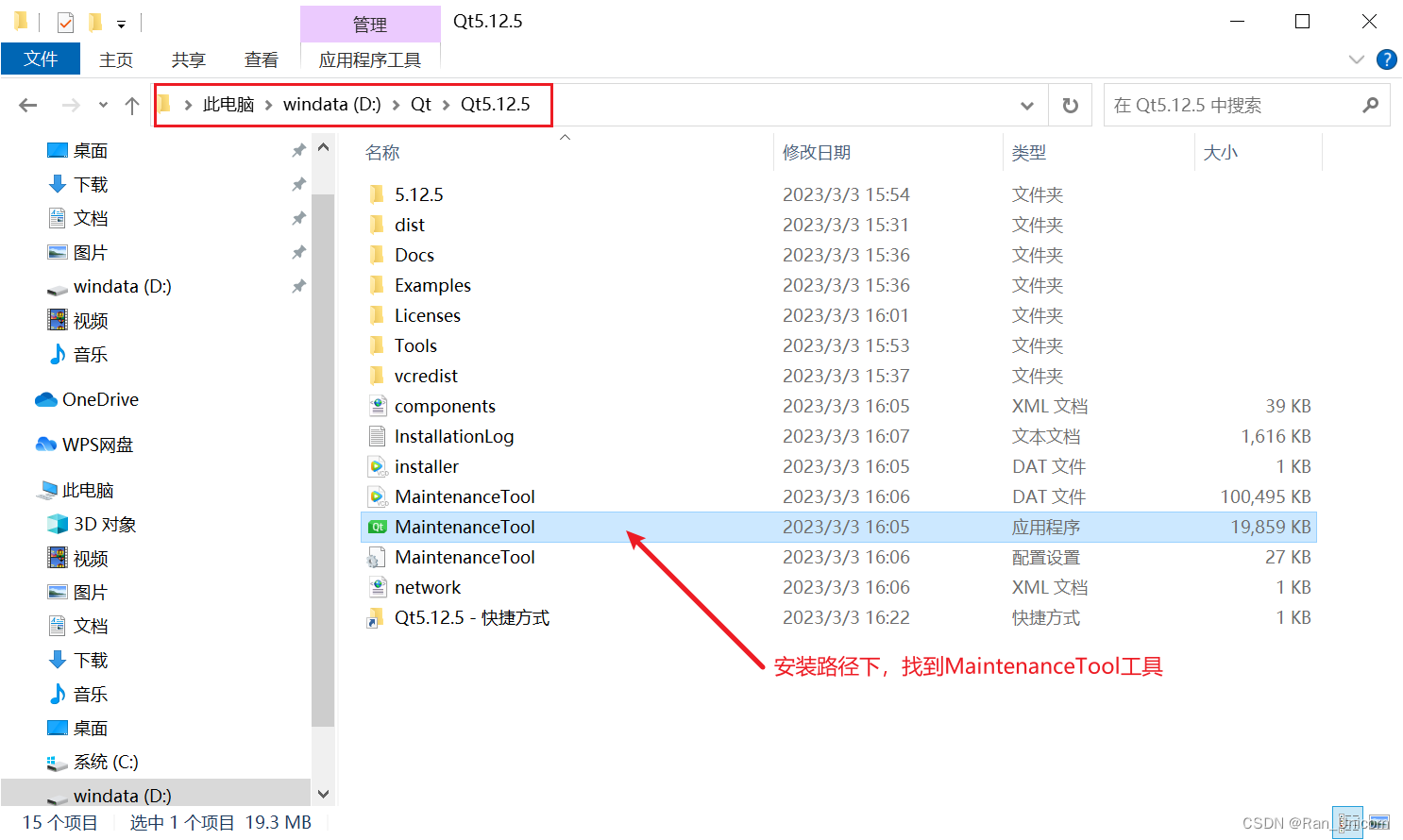Click the Refresh address bar button
Image resolution: width=1403 pixels, height=840 pixels.
1070,106
